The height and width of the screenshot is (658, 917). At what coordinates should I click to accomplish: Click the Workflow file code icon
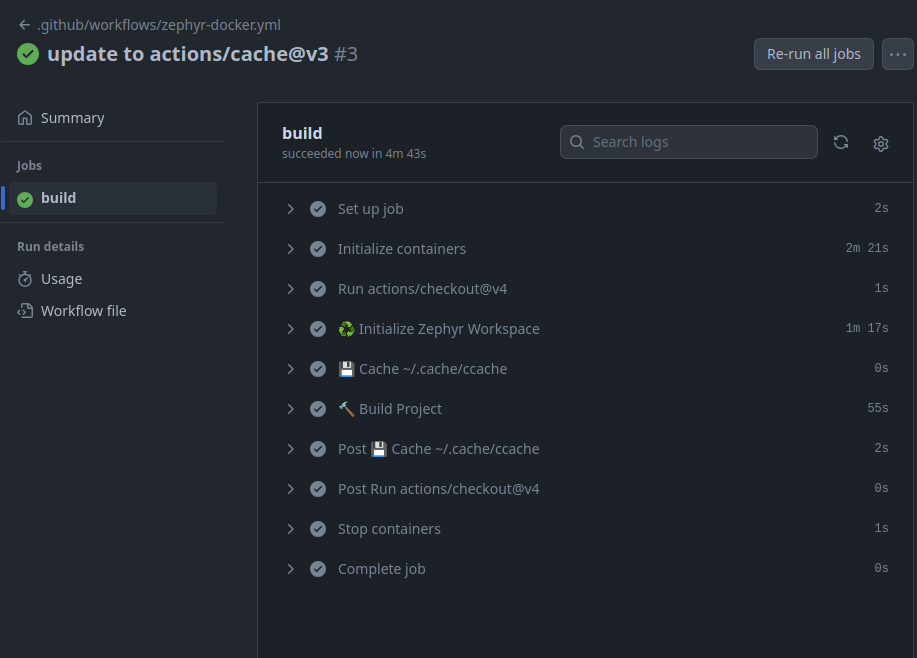coord(25,311)
